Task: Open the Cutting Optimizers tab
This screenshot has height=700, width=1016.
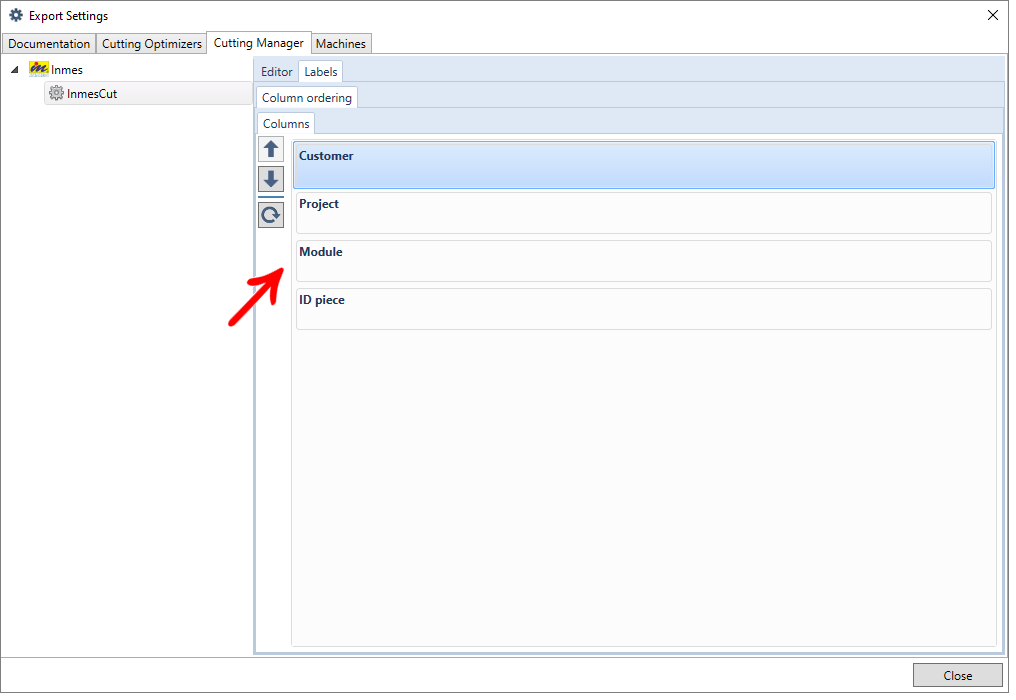Action: coord(152,43)
